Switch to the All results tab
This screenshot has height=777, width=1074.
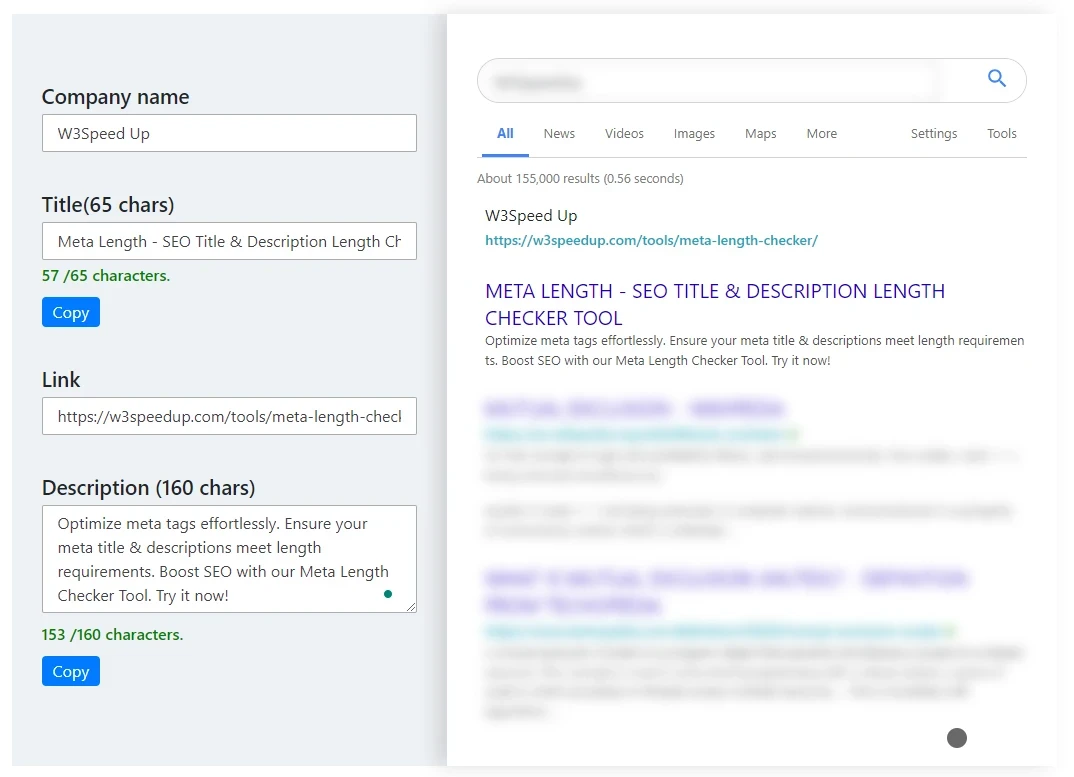[x=505, y=134]
